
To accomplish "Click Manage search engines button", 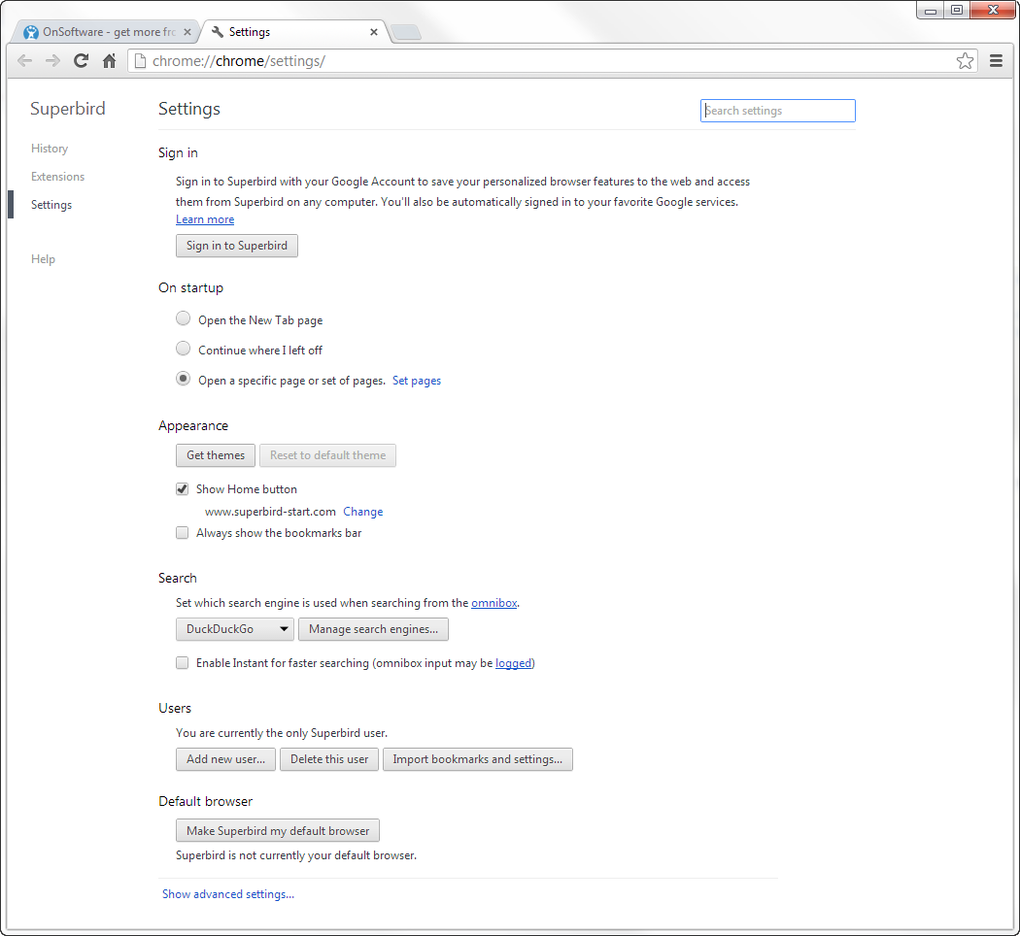I will tap(373, 629).
